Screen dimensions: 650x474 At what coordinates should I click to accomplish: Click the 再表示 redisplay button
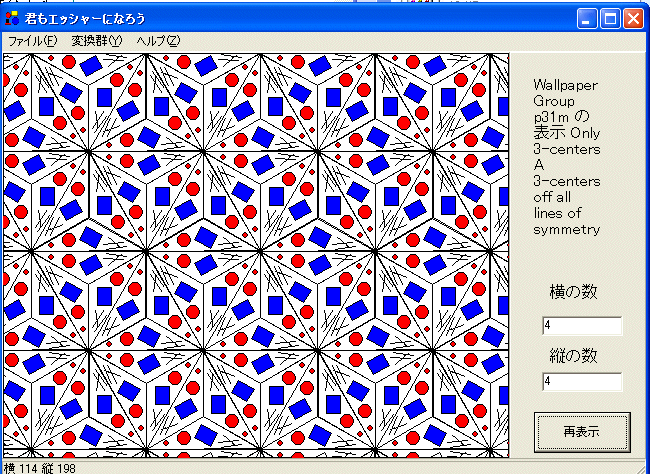pos(582,432)
